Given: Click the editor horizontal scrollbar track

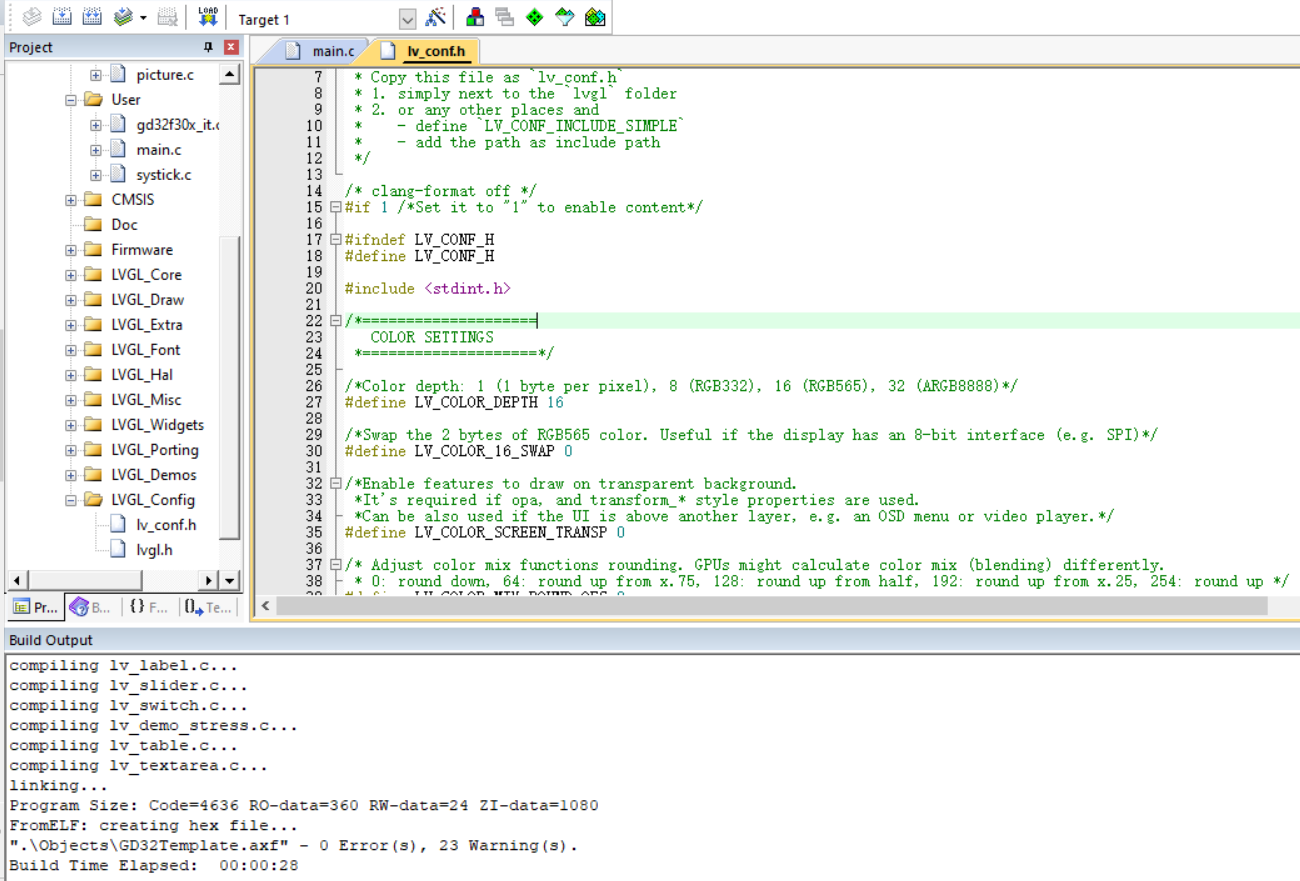Looking at the screenshot, I should coord(770,606).
